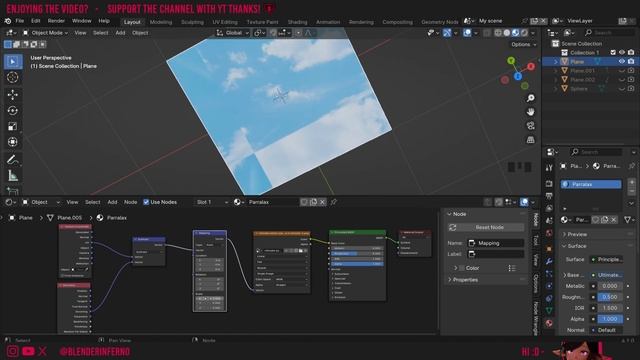Adjust the Roughness slider value 0.500

click(610, 297)
